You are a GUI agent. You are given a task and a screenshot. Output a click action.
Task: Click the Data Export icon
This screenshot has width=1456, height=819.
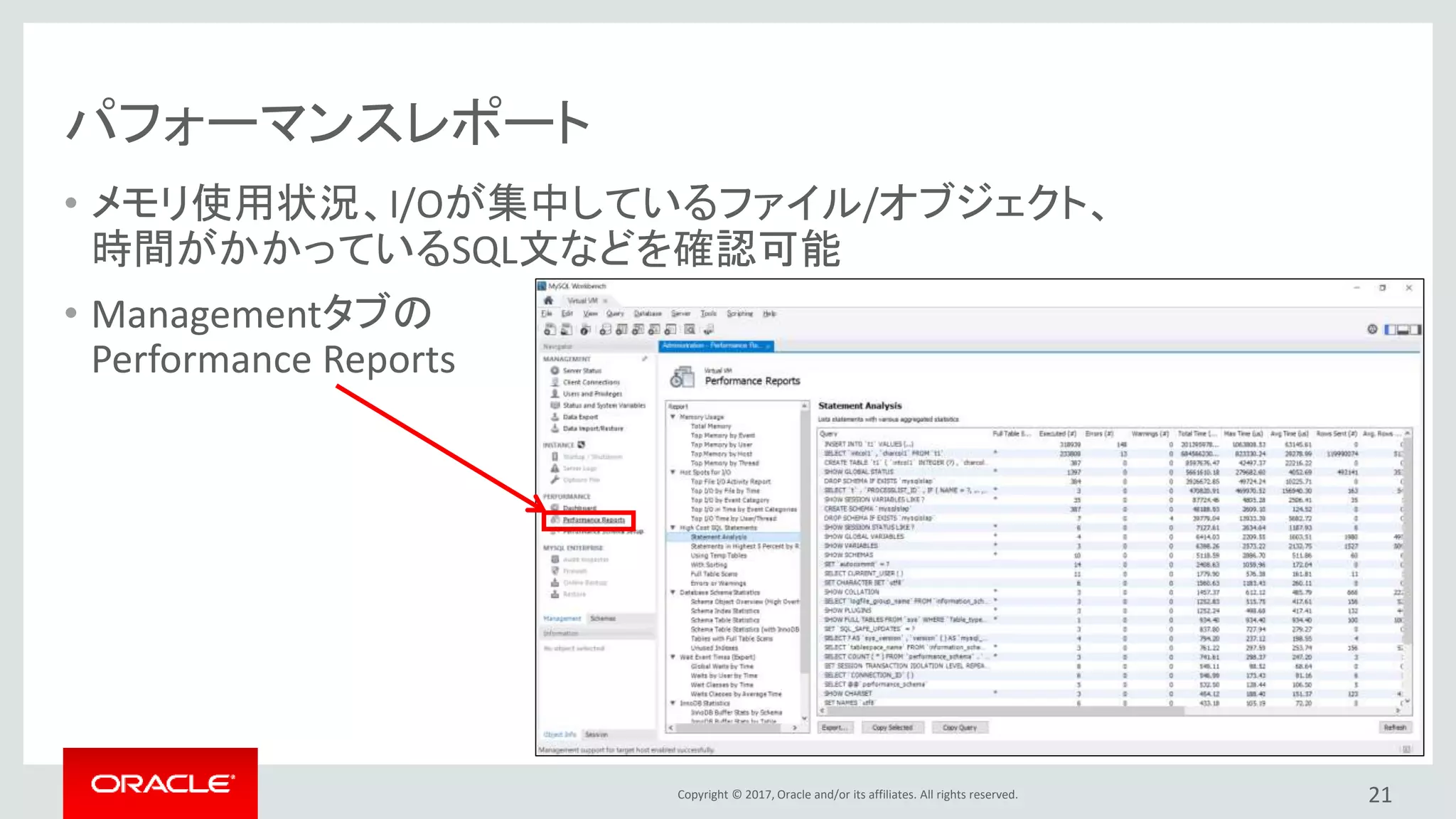[555, 417]
